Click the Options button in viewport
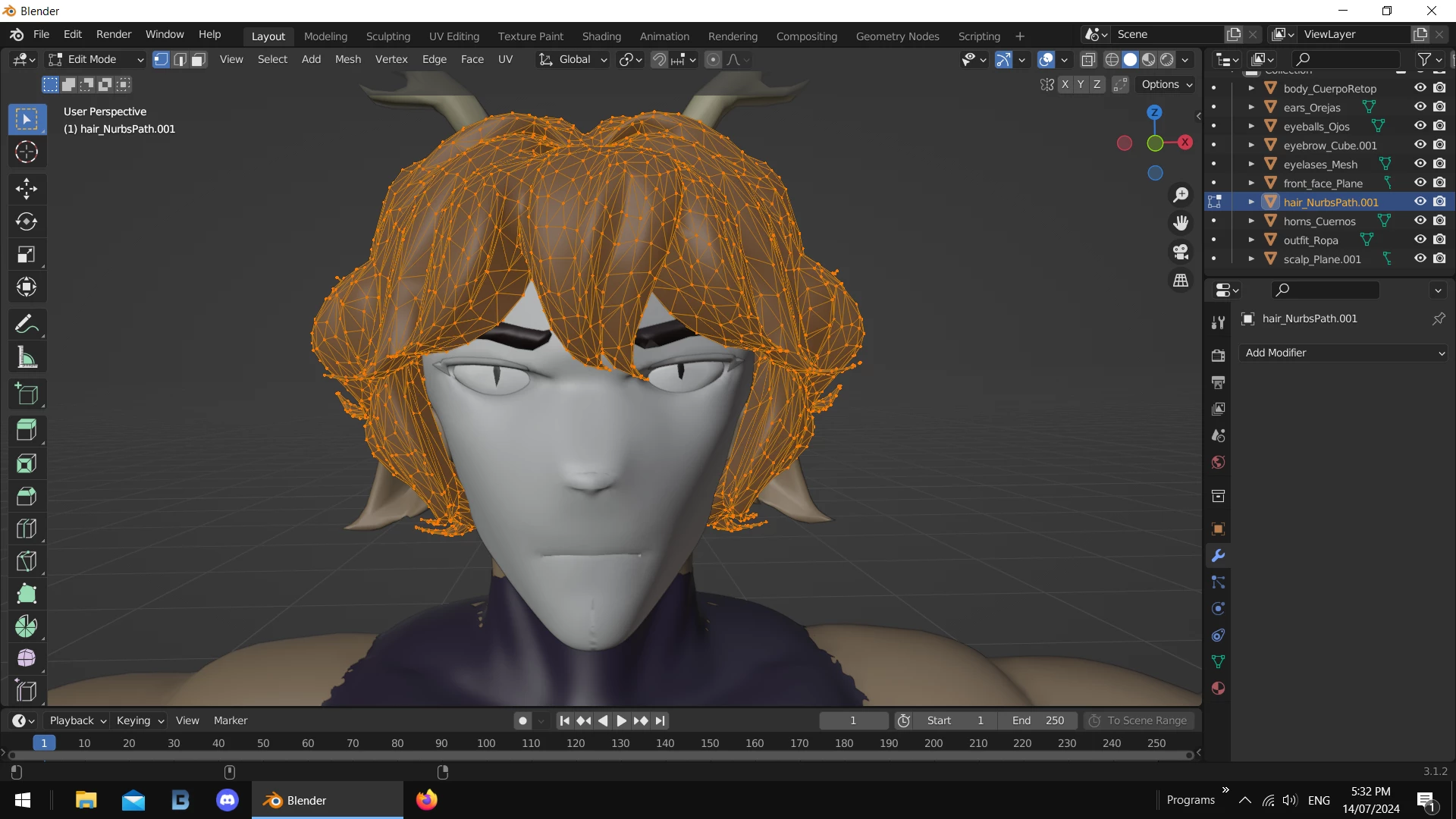This screenshot has height=819, width=1456. point(1166,84)
